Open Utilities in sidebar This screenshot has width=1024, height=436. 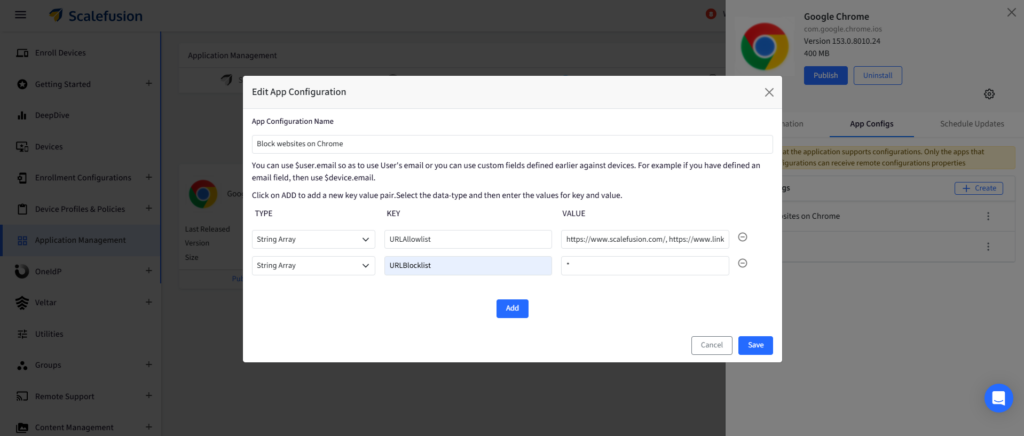tap(49, 334)
